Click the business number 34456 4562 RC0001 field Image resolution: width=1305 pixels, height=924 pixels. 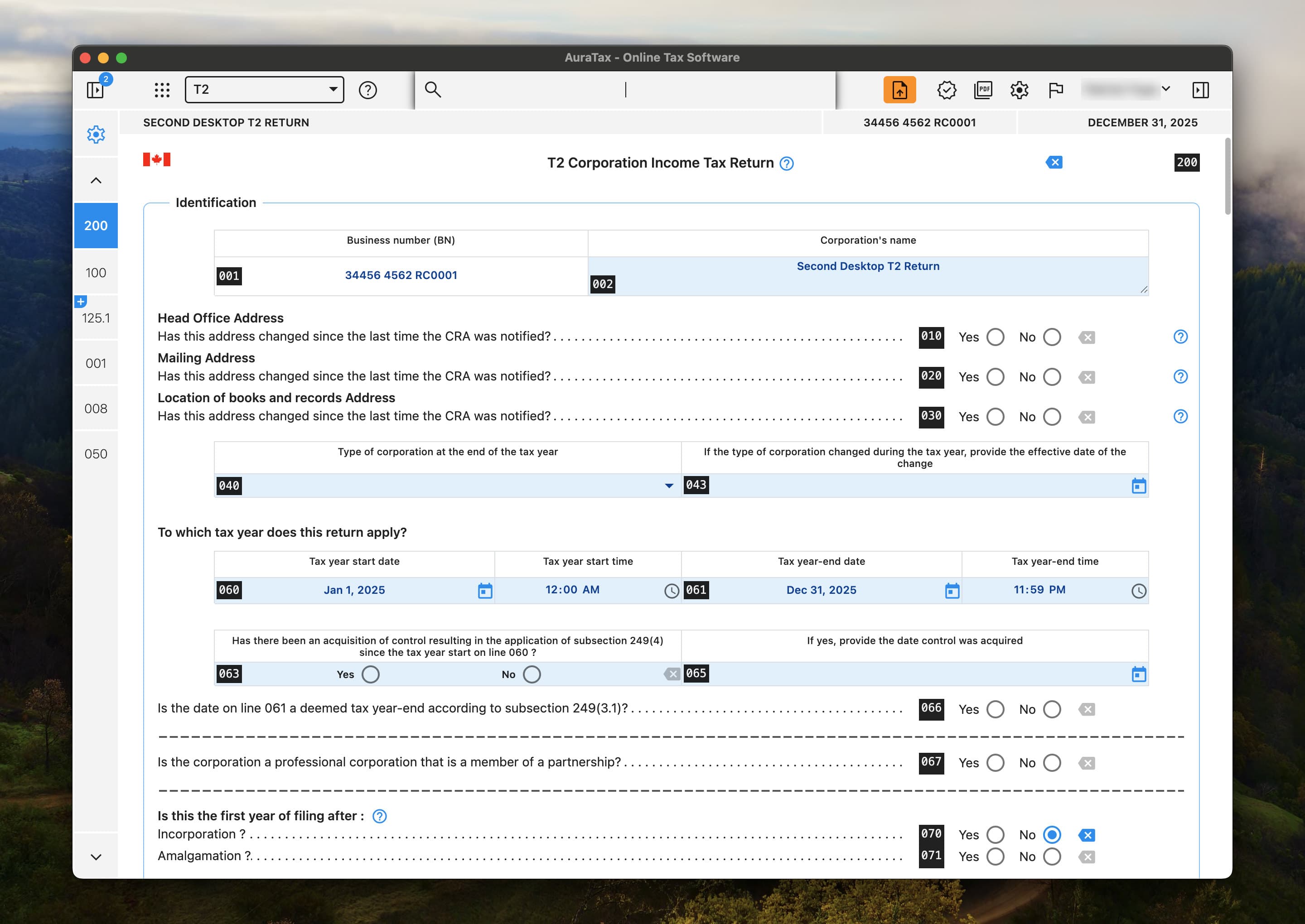401,275
